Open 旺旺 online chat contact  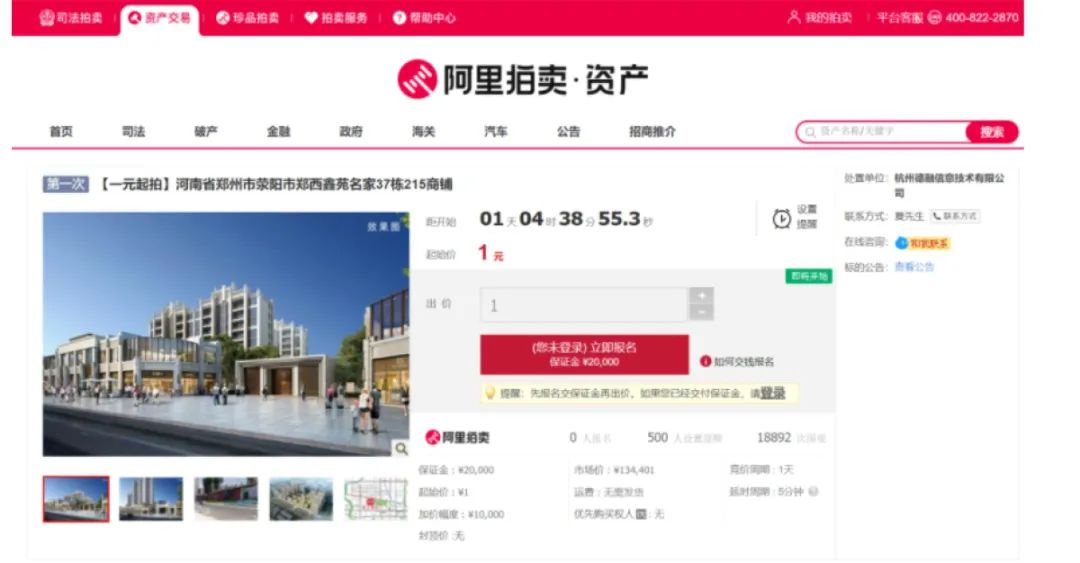pos(921,243)
